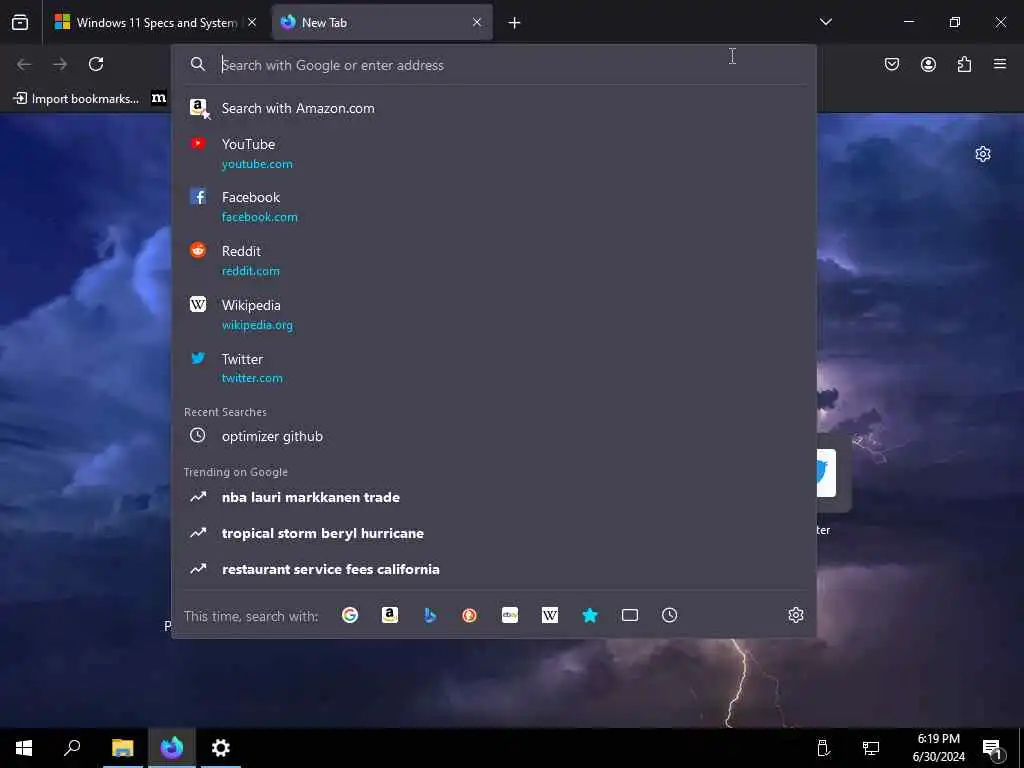Open Windows taskbar search
Image resolution: width=1024 pixels, height=768 pixels.
pyautogui.click(x=72, y=748)
